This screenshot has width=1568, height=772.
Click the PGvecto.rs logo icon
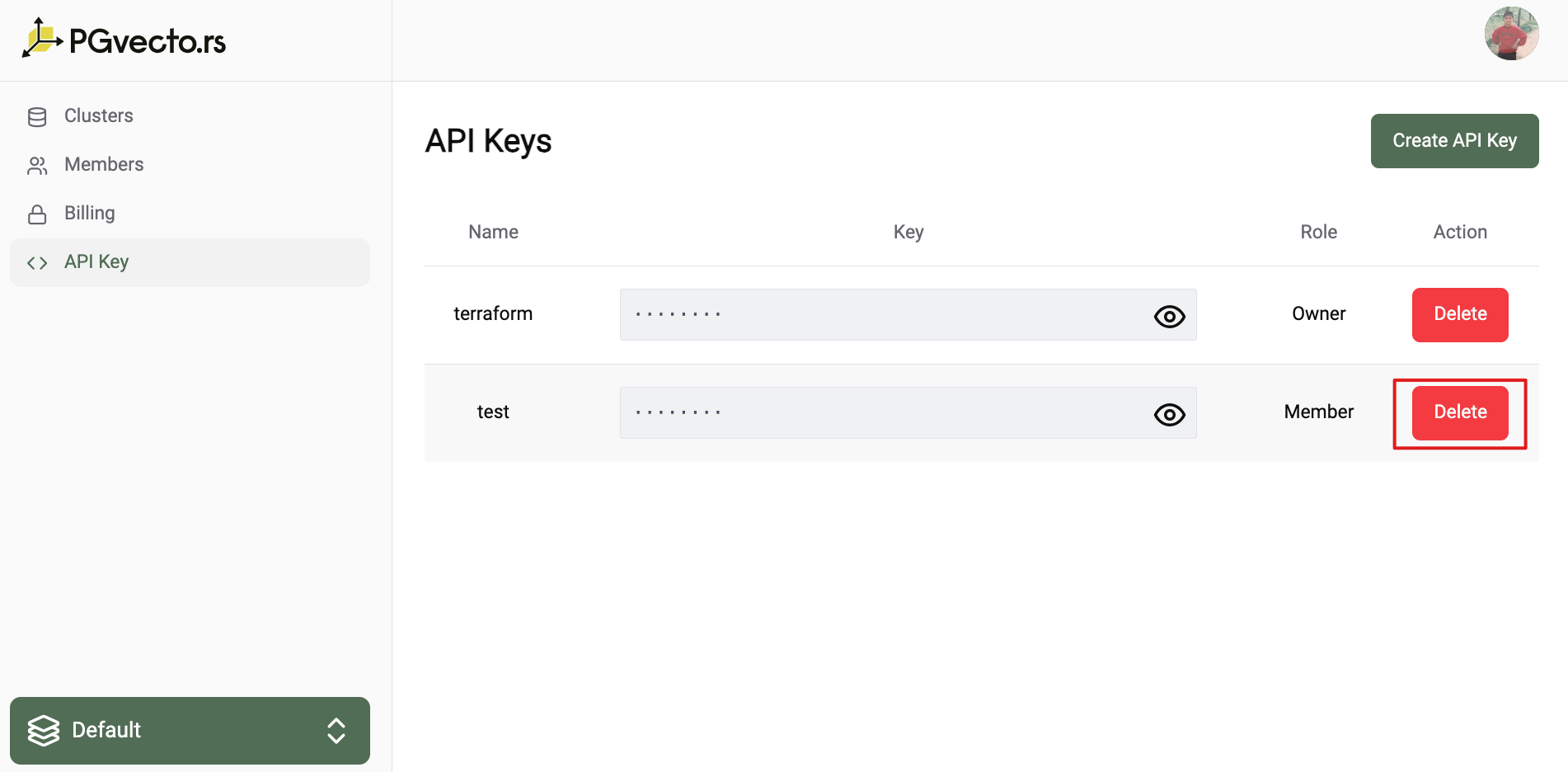pyautogui.click(x=41, y=39)
